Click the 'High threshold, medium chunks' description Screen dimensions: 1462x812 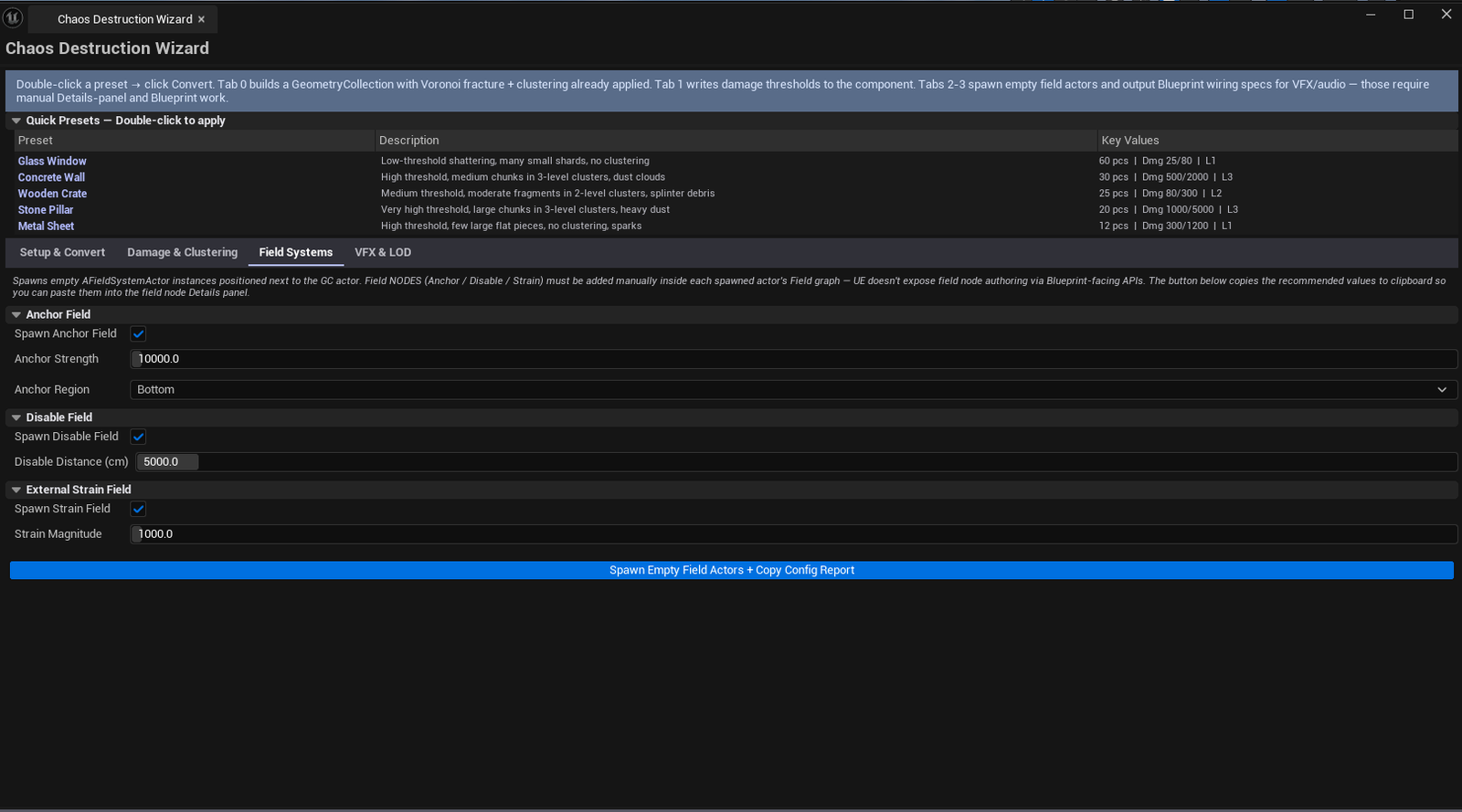523,177
